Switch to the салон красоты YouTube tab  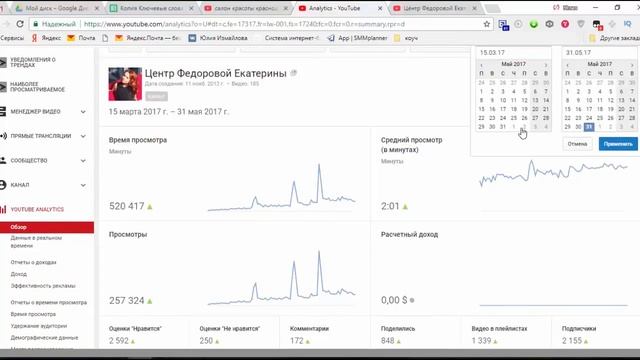pyautogui.click(x=246, y=8)
